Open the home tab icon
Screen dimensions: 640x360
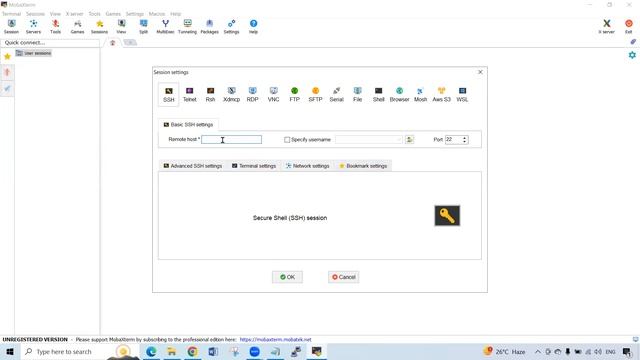[113, 43]
